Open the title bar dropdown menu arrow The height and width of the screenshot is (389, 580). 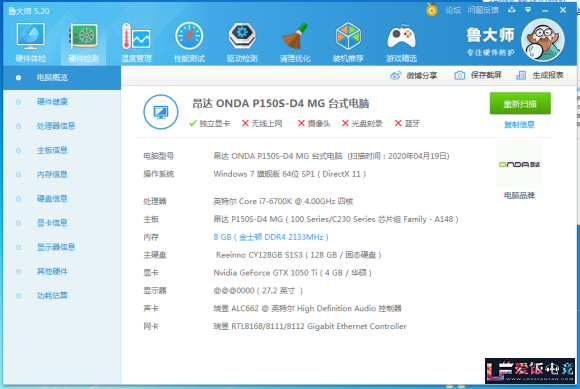pyautogui.click(x=528, y=10)
